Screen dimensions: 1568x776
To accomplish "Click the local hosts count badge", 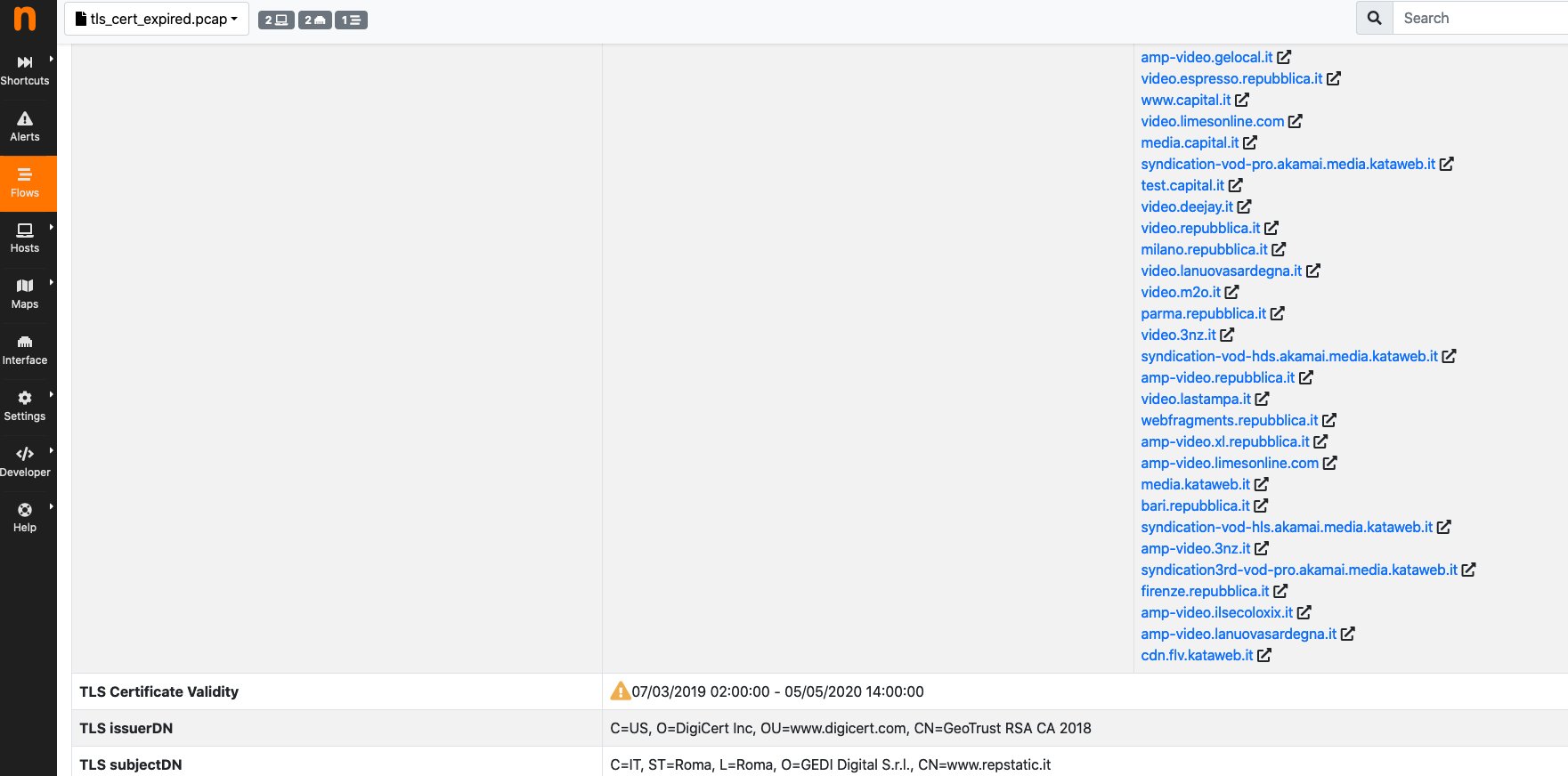I will (x=276, y=20).
